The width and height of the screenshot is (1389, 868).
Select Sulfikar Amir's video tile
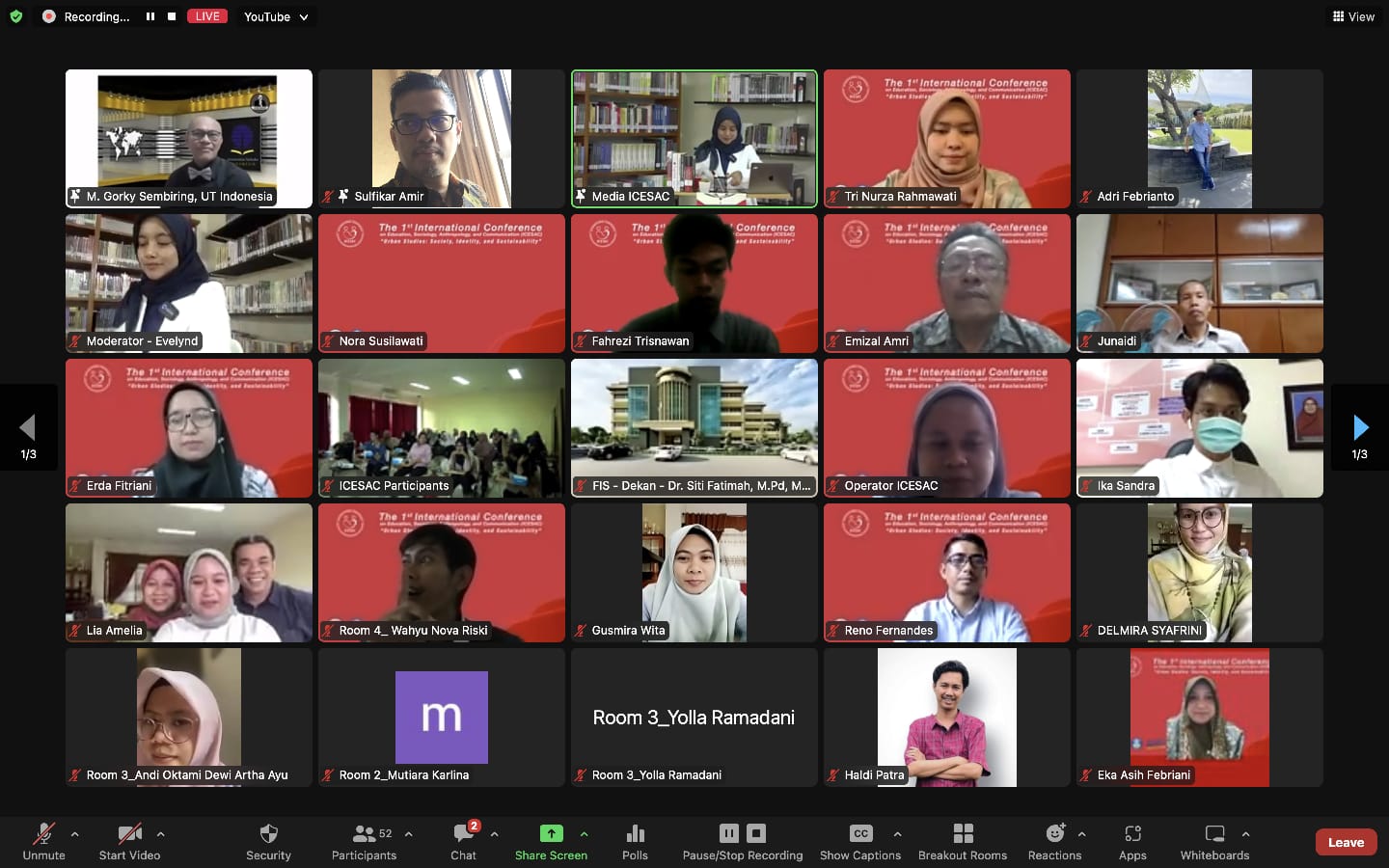point(442,138)
